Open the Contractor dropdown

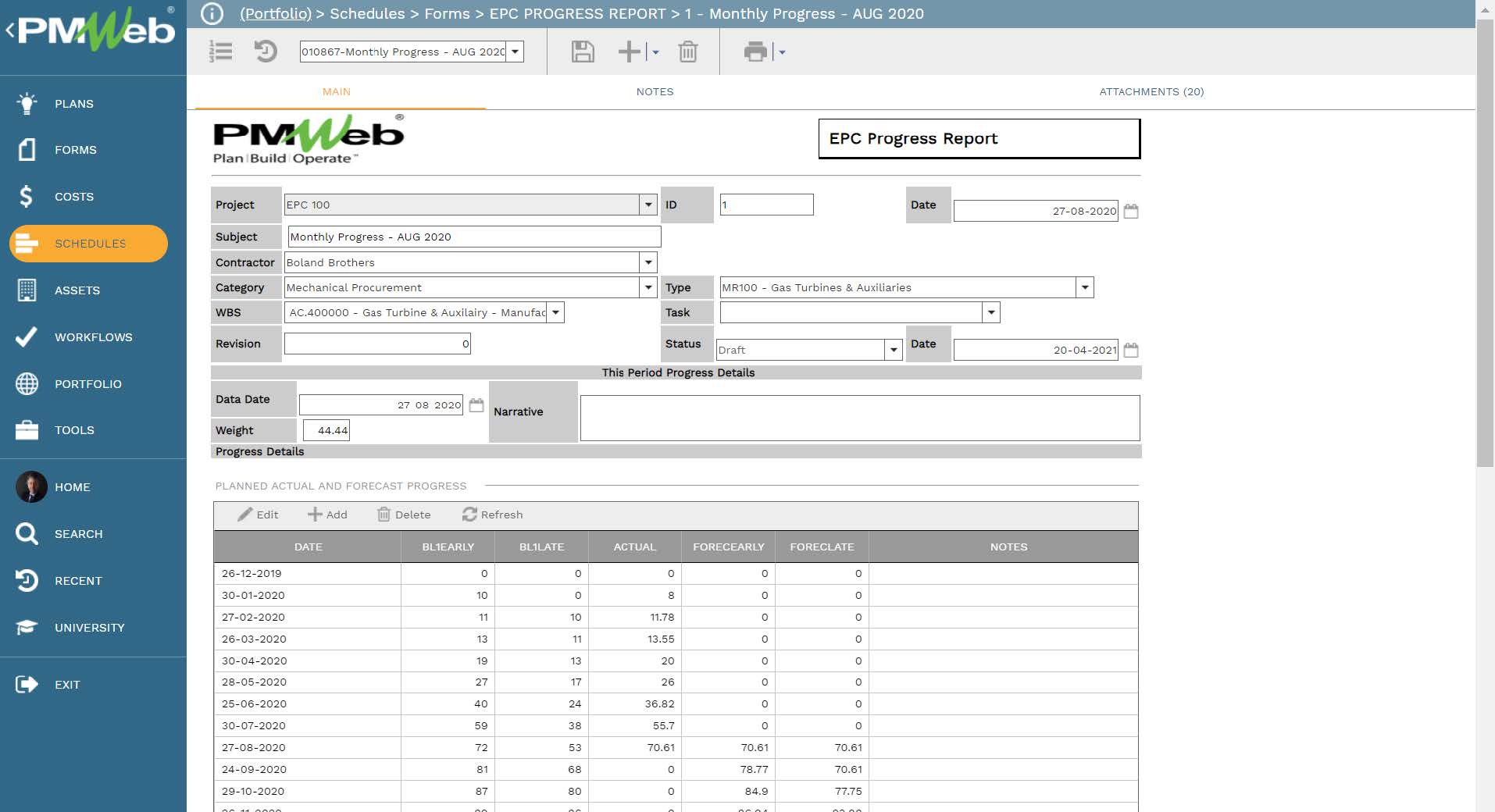coord(648,262)
